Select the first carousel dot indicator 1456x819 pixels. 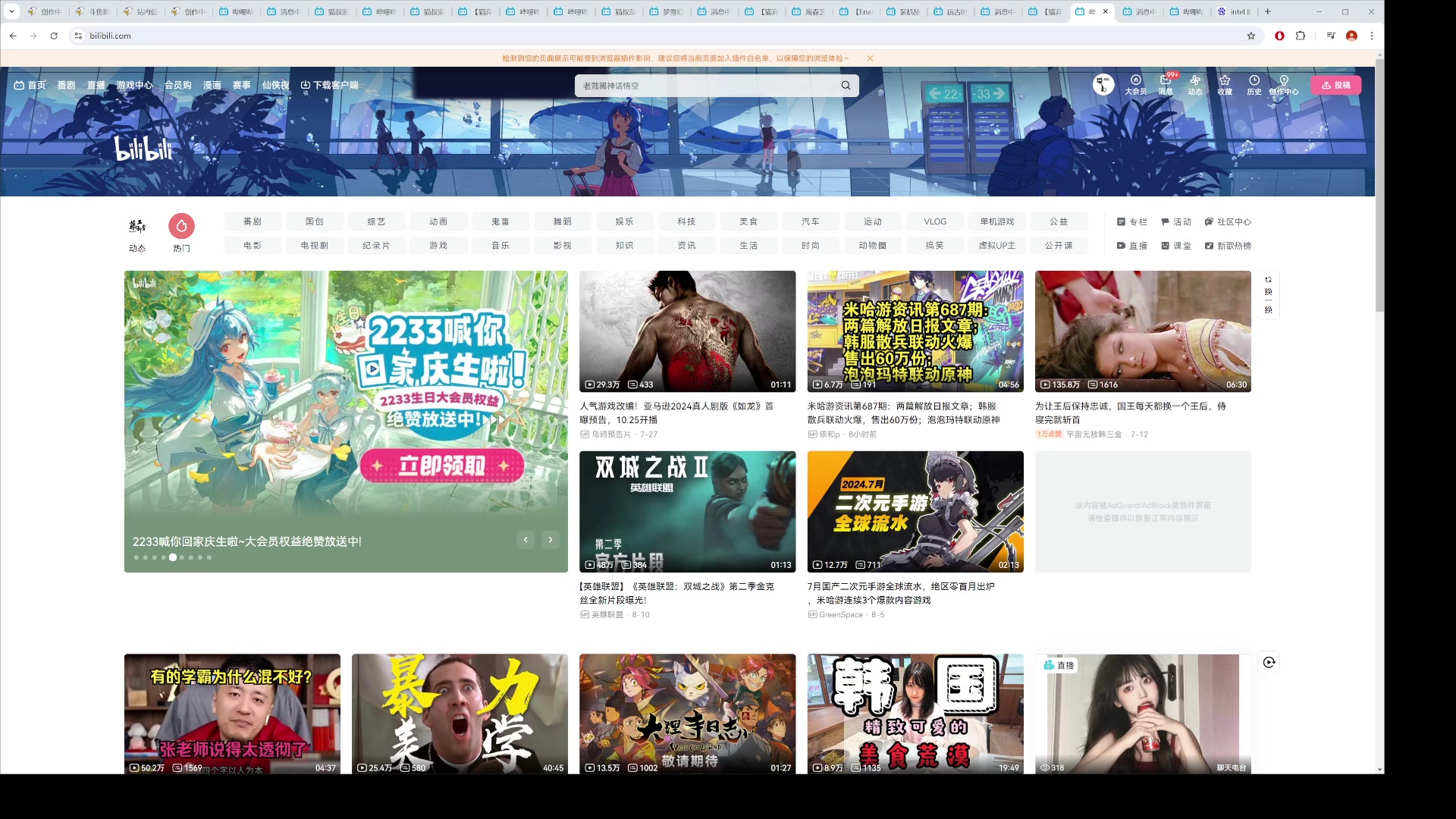pyautogui.click(x=136, y=557)
